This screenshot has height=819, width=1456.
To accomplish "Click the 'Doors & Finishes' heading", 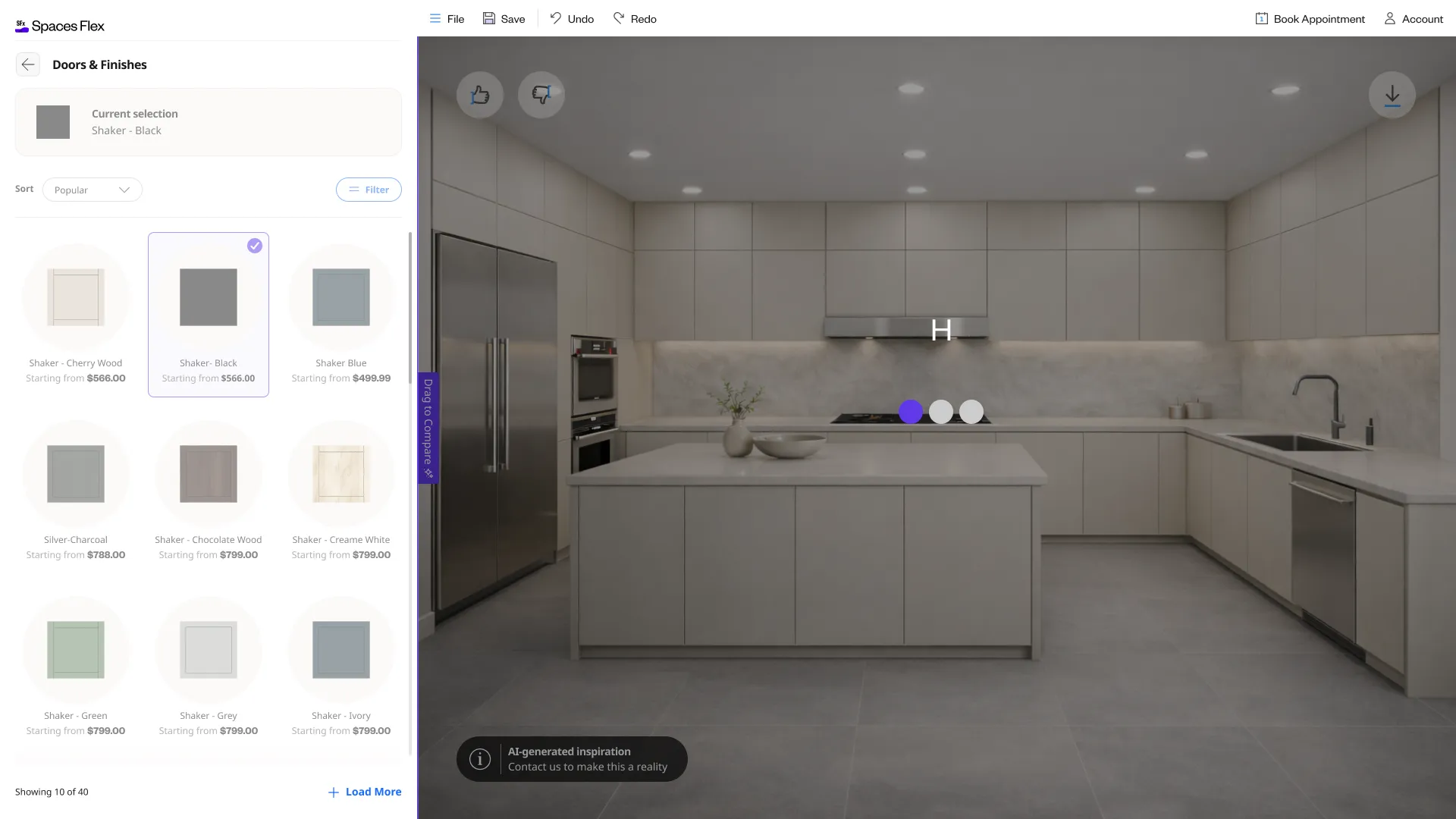I will [99, 64].
